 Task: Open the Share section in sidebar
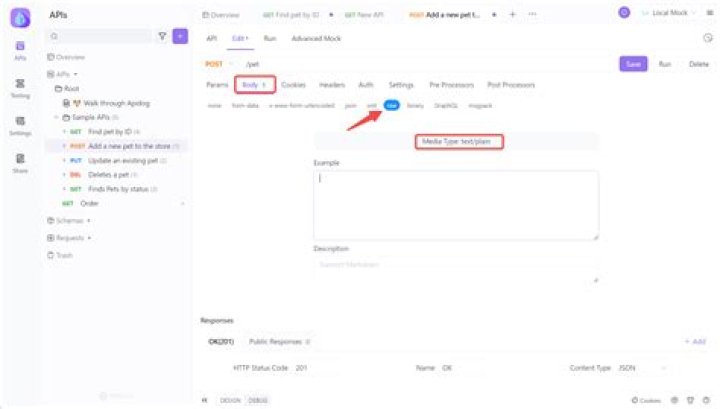[20, 163]
